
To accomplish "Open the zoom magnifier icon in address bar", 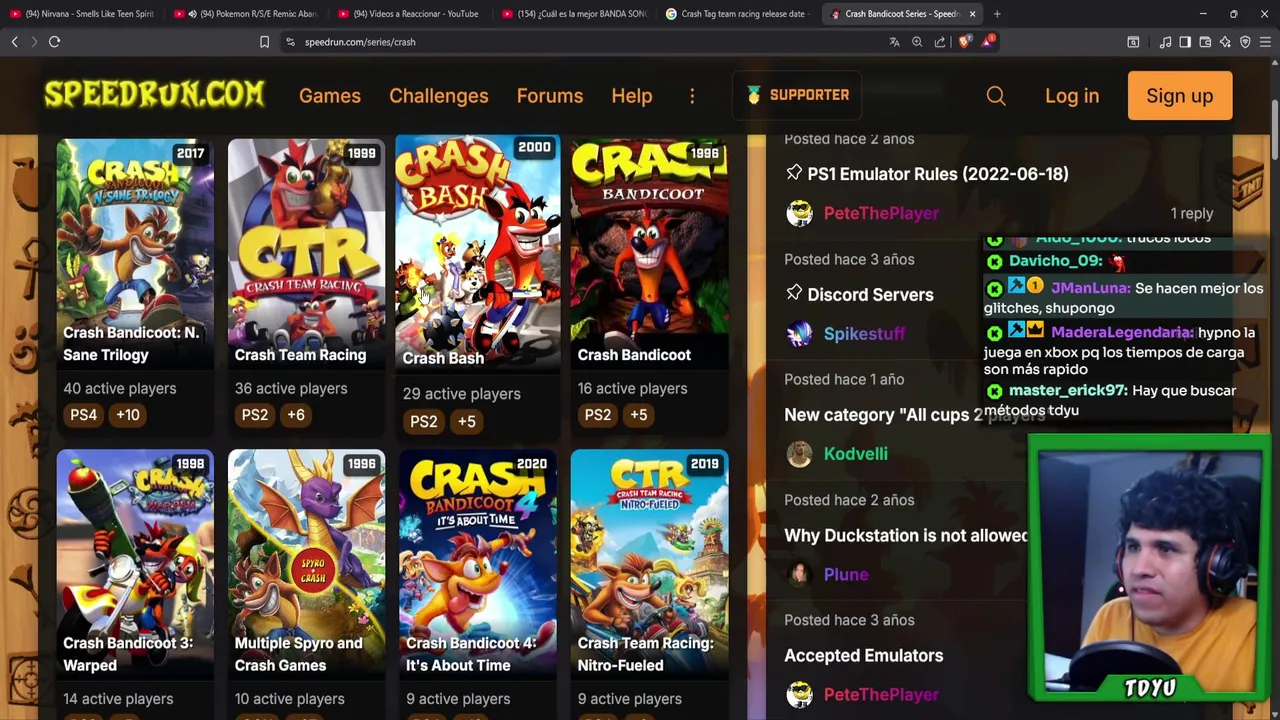I will 917,42.
